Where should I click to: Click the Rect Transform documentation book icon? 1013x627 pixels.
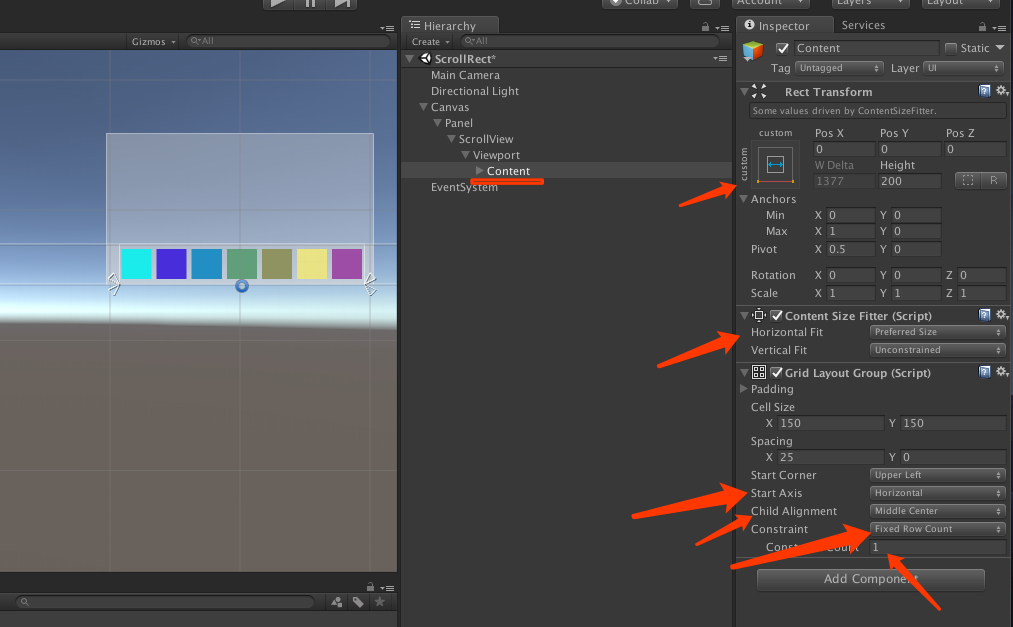(x=985, y=91)
